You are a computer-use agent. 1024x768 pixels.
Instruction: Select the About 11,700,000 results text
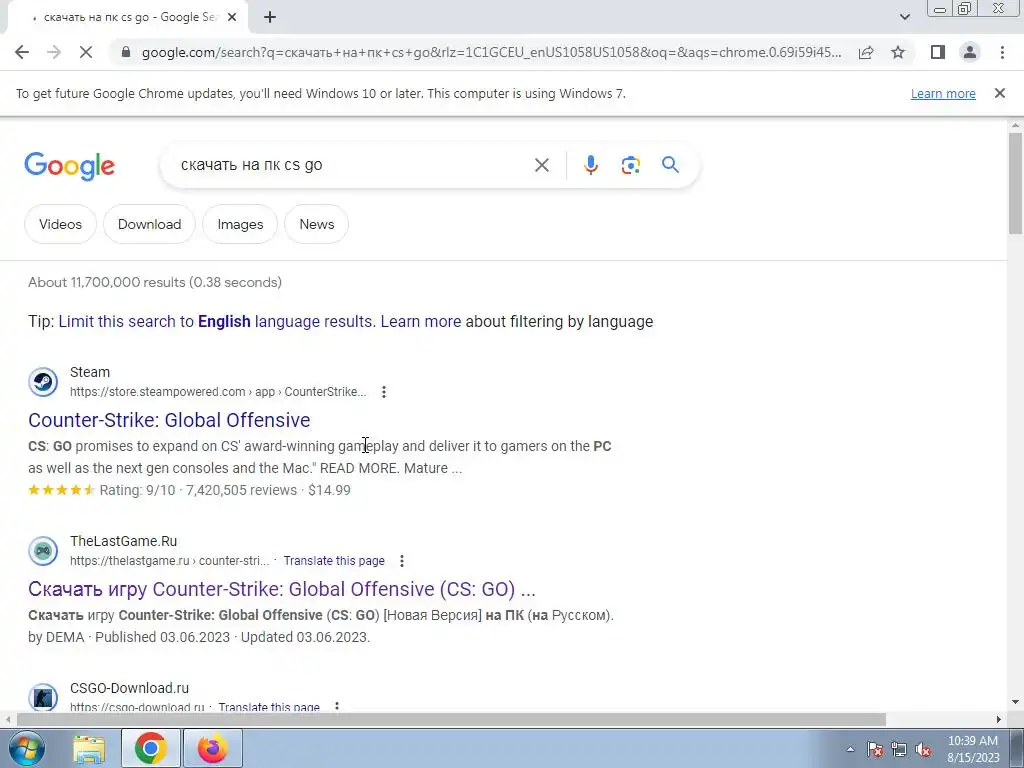[x=155, y=282]
